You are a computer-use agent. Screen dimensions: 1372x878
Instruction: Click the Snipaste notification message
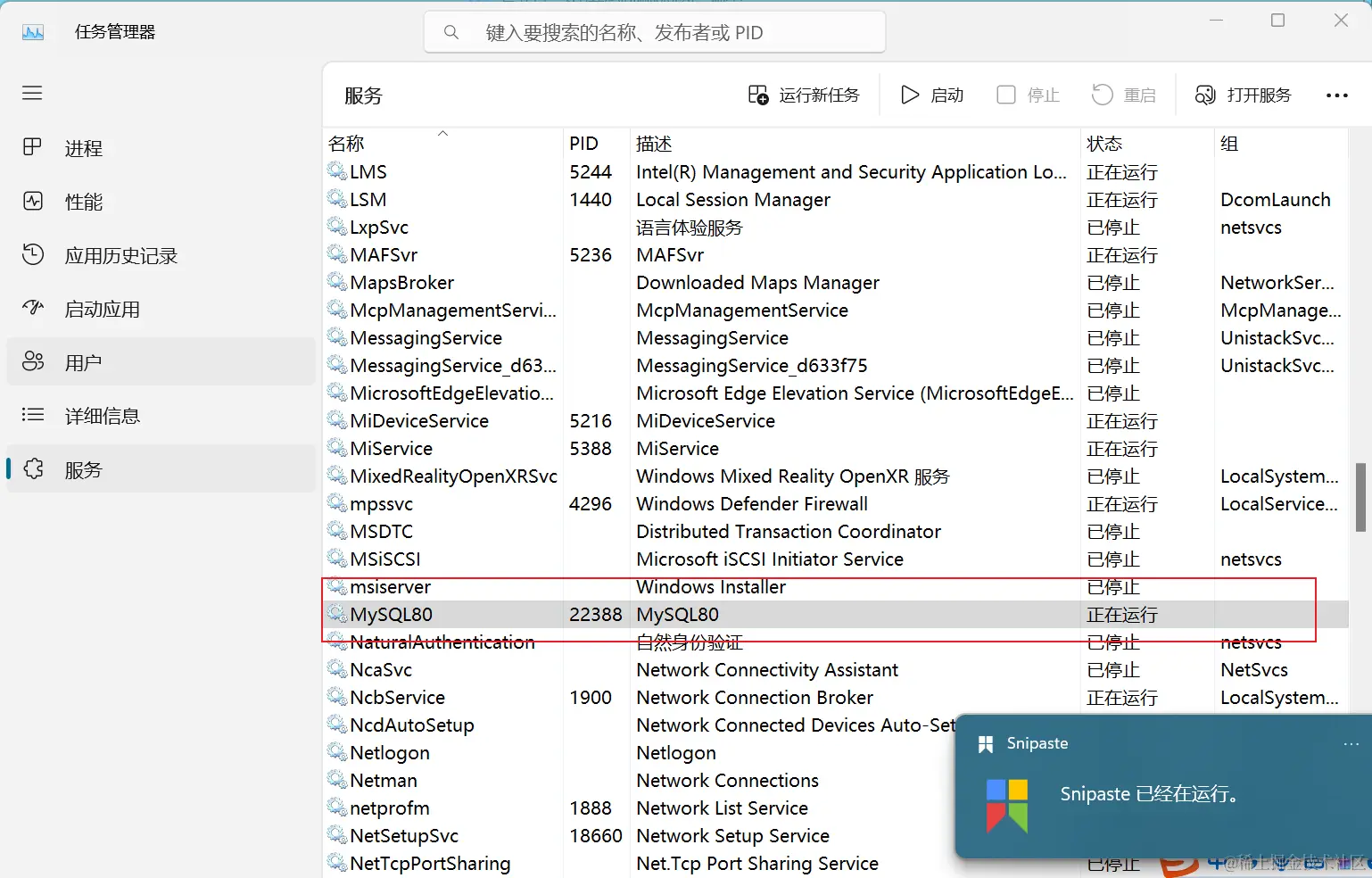click(x=1149, y=794)
